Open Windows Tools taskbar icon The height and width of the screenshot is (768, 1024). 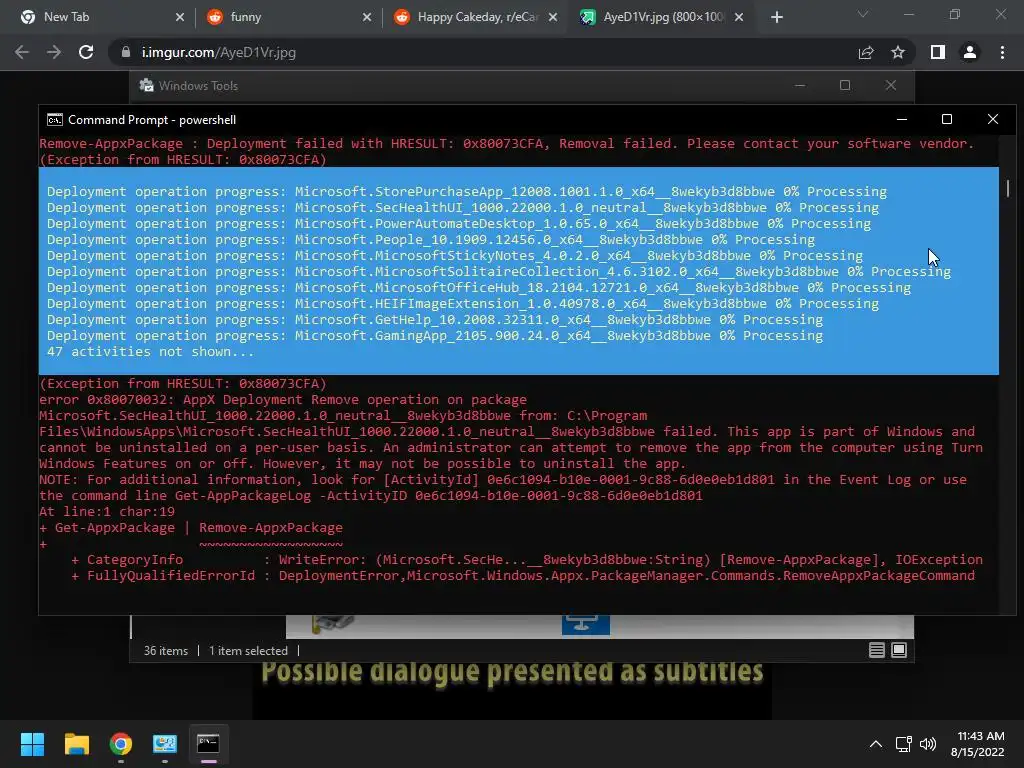(165, 744)
